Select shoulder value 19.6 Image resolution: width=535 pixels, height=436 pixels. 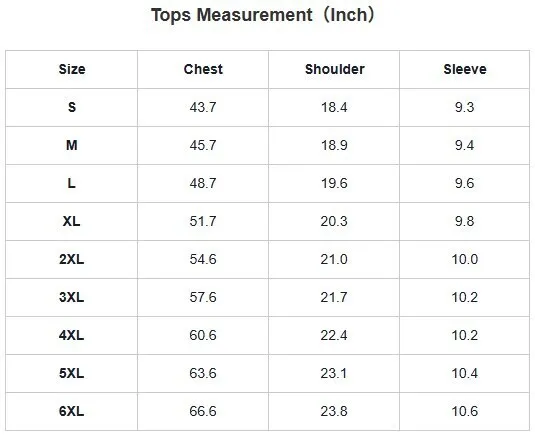click(334, 183)
